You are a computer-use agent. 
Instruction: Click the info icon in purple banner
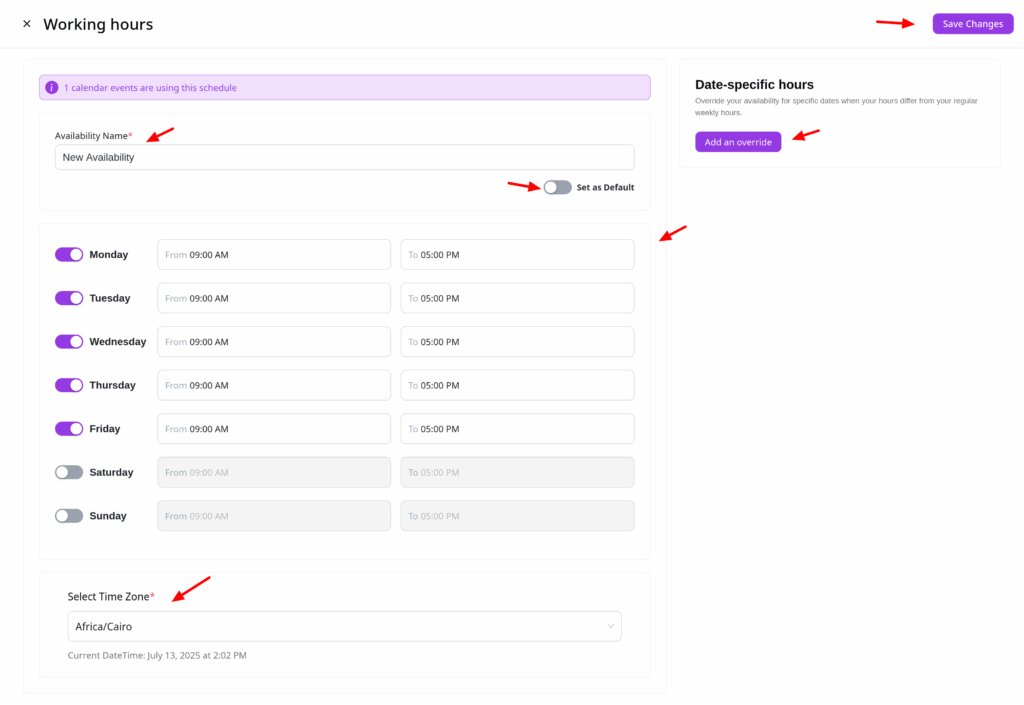pos(52,88)
